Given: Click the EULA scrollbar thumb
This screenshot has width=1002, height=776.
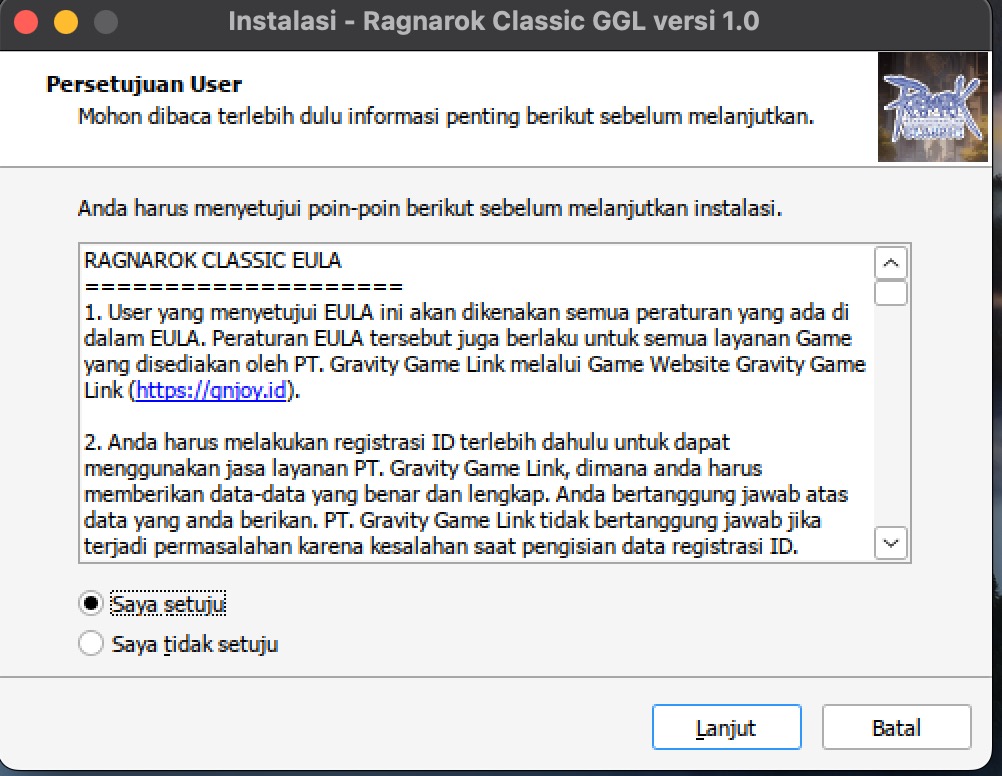Looking at the screenshot, I should [x=891, y=293].
